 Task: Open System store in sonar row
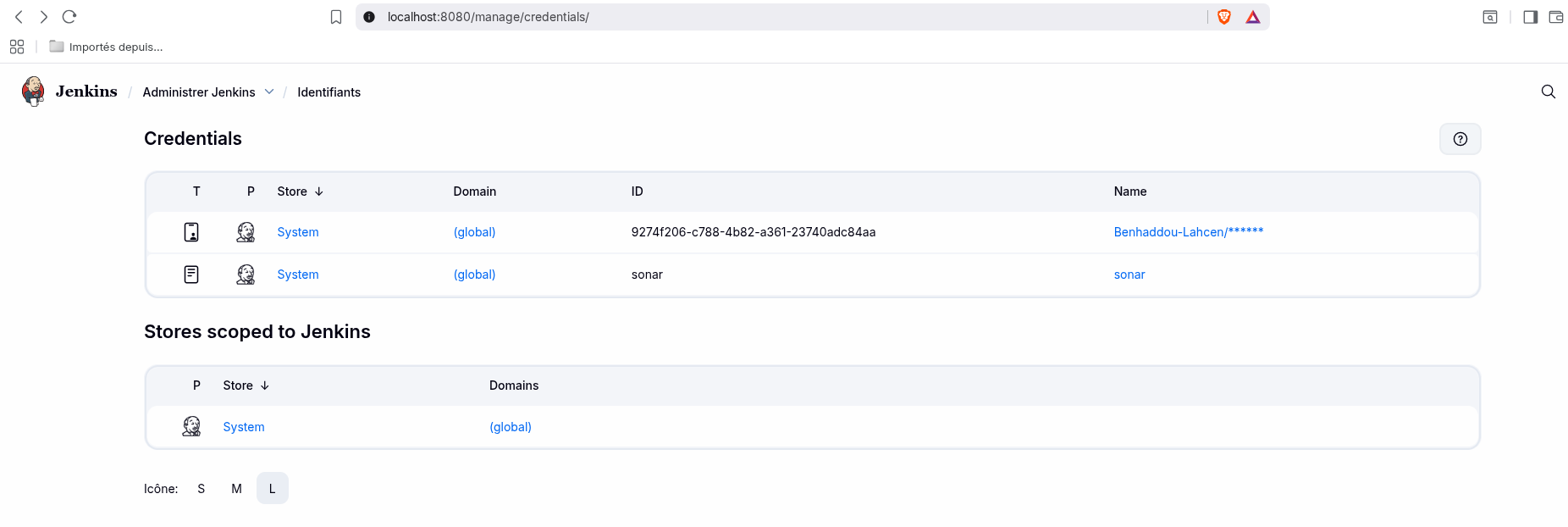[298, 275]
